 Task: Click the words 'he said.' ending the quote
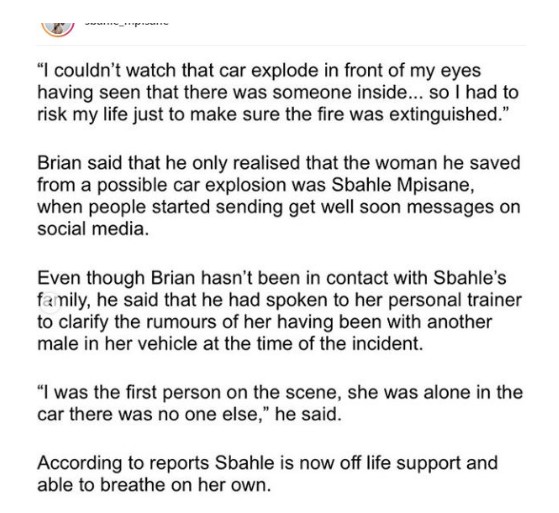click(x=308, y=414)
